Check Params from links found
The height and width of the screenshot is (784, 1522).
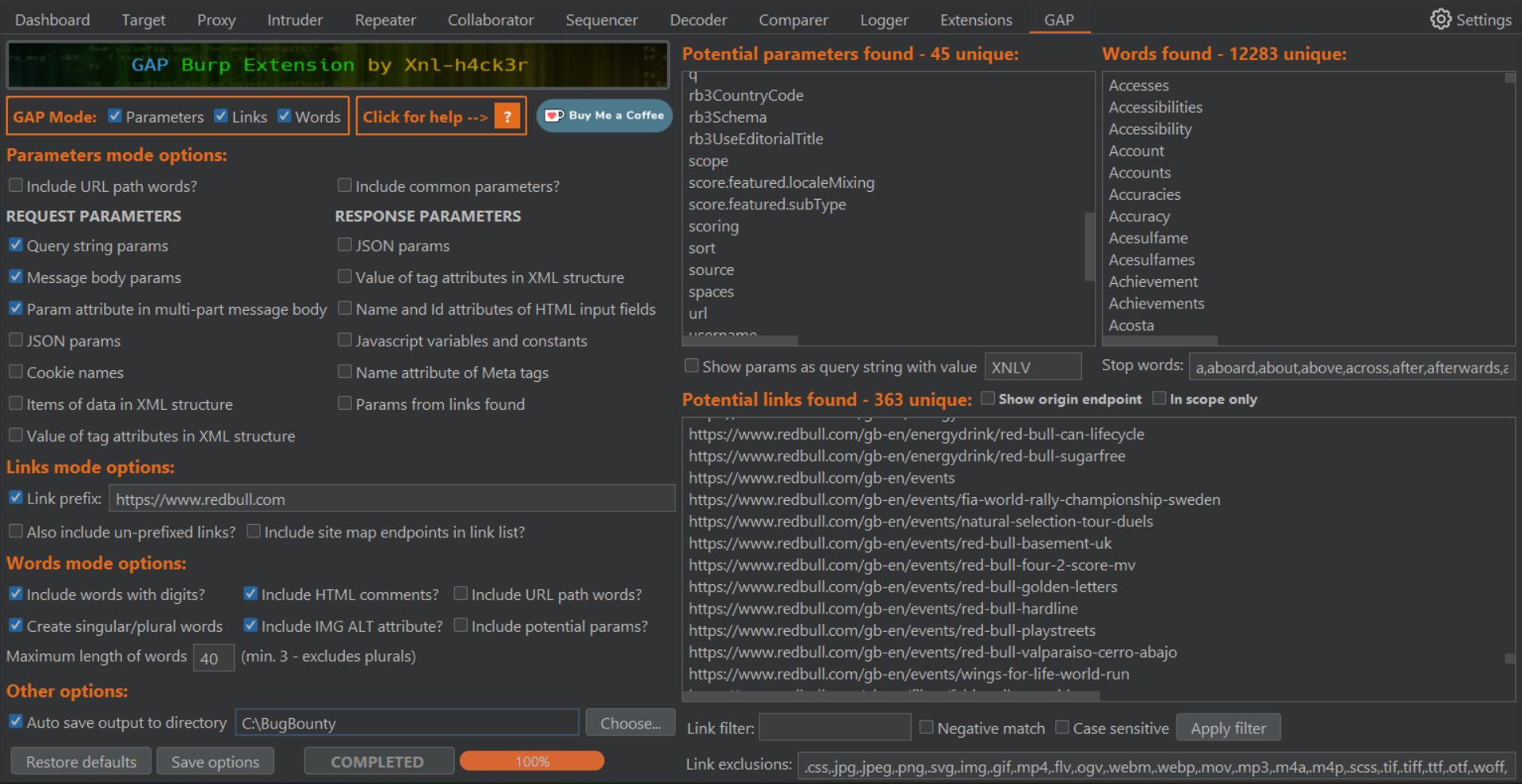345,403
